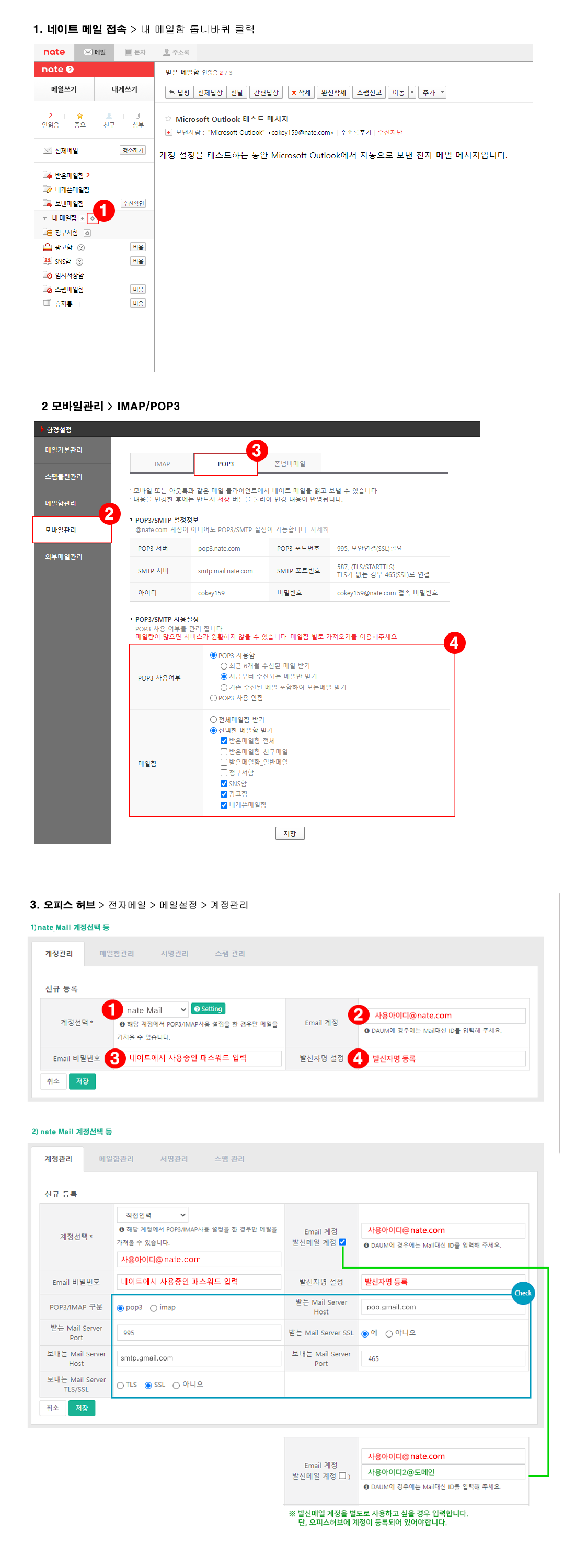Screen dimensions: 575x1568
Task: Toggle the SNS함 mailbox checkbox
Action: (224, 783)
